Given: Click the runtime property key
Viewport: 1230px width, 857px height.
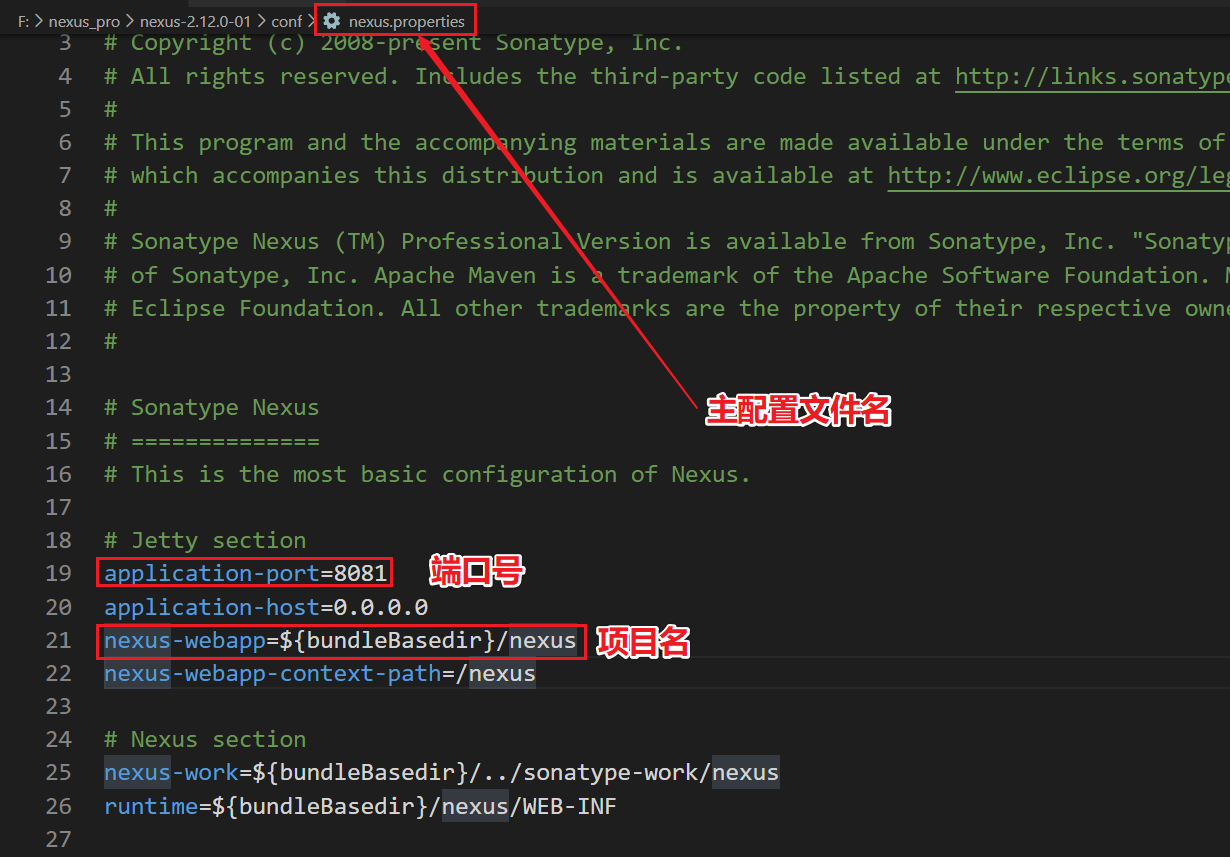Looking at the screenshot, I should (151, 805).
